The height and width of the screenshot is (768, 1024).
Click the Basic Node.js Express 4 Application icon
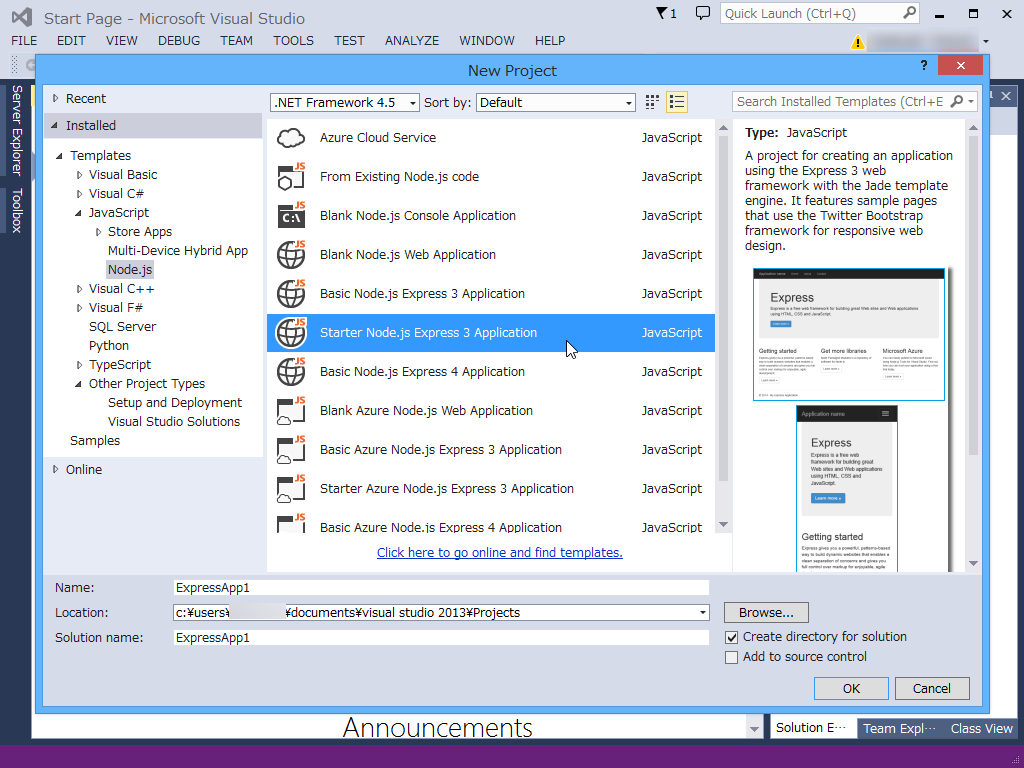(x=290, y=371)
